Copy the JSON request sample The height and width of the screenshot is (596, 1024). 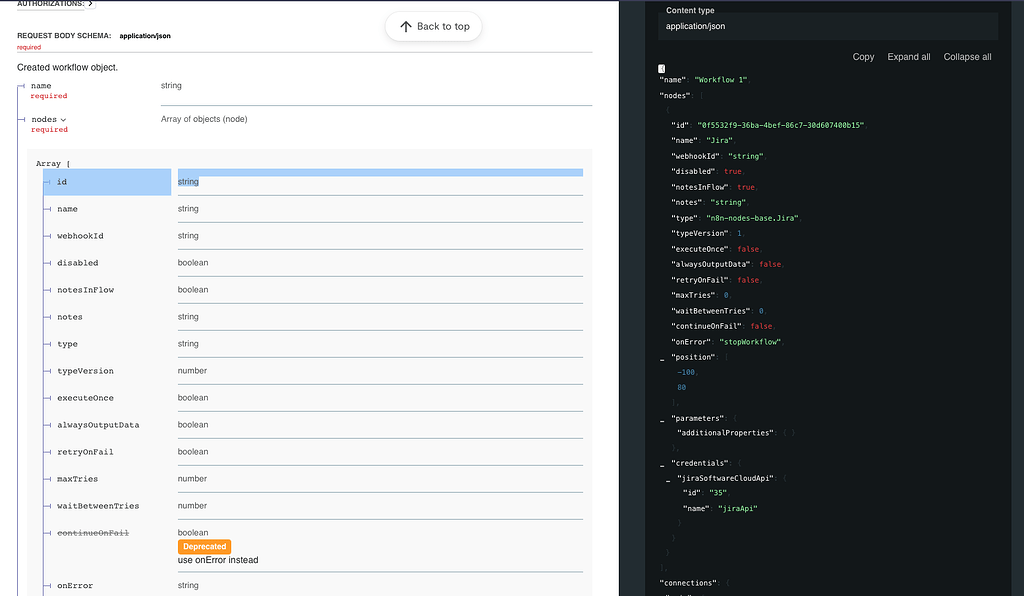(862, 57)
